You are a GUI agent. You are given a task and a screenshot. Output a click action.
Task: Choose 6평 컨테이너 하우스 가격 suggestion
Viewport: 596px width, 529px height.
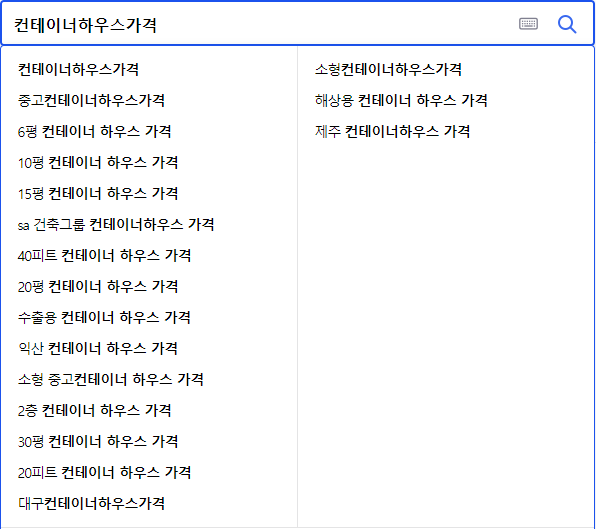coord(94,132)
